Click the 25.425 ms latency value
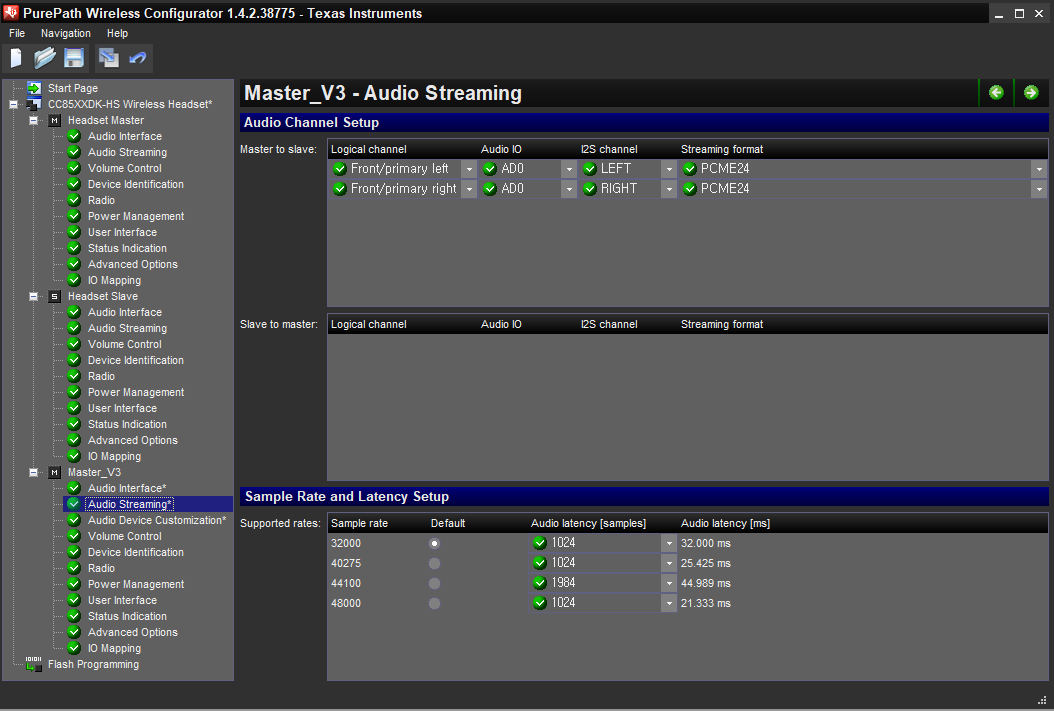Screen dimensions: 1054x711 point(705,563)
